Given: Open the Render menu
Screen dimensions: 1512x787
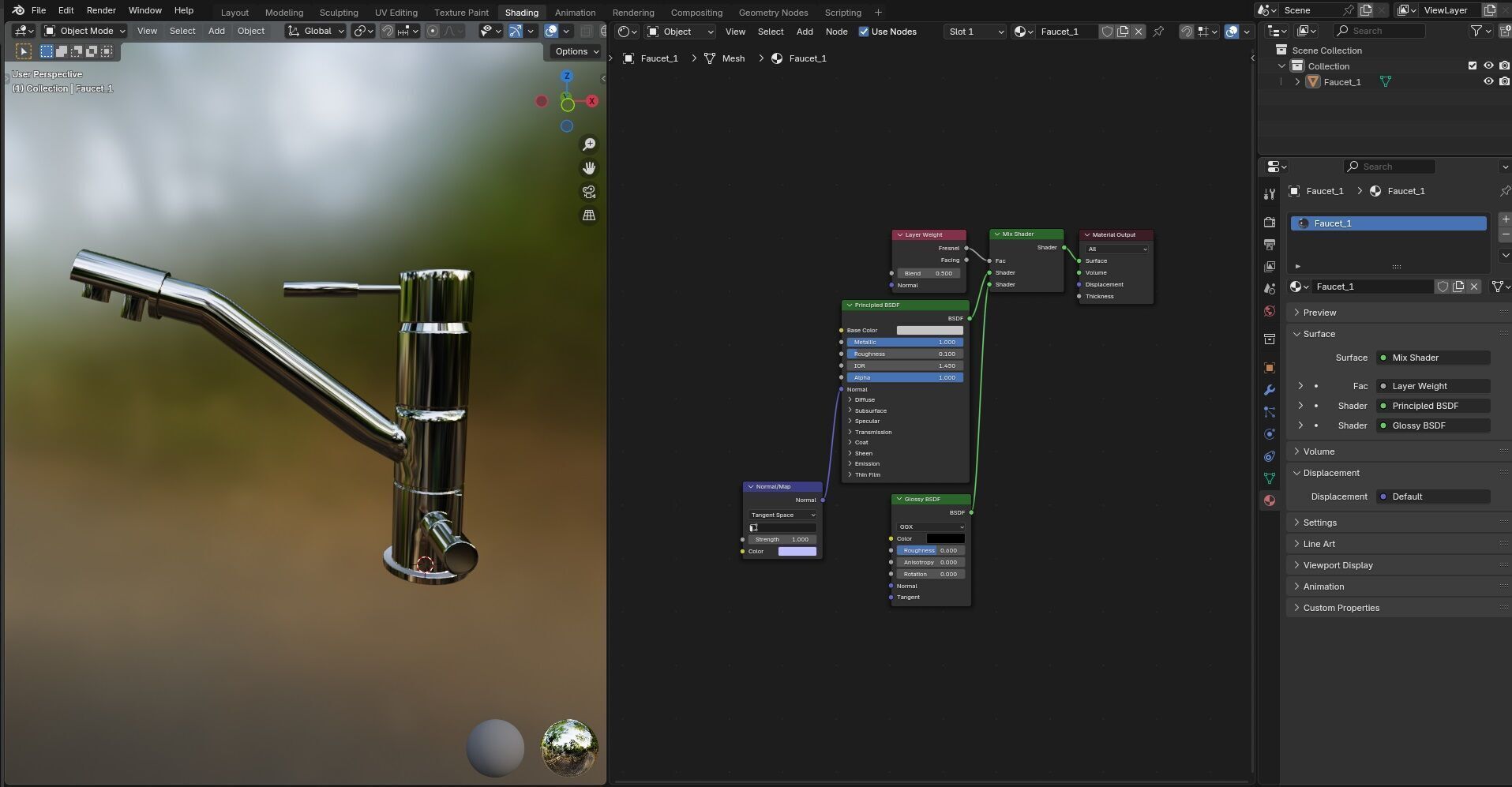Looking at the screenshot, I should click(101, 10).
